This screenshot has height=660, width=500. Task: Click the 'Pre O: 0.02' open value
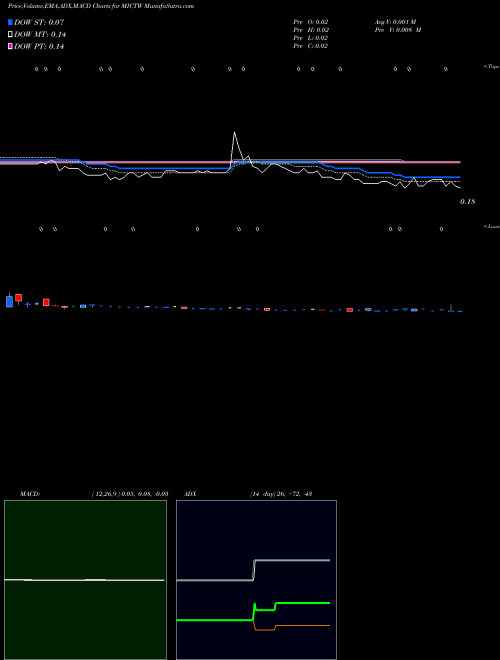pyautogui.click(x=311, y=22)
